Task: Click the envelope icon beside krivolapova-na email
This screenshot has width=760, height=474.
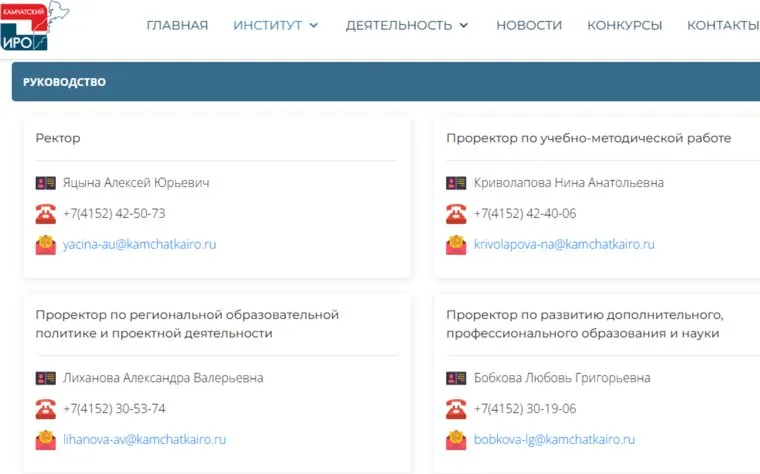Action: coord(456,244)
